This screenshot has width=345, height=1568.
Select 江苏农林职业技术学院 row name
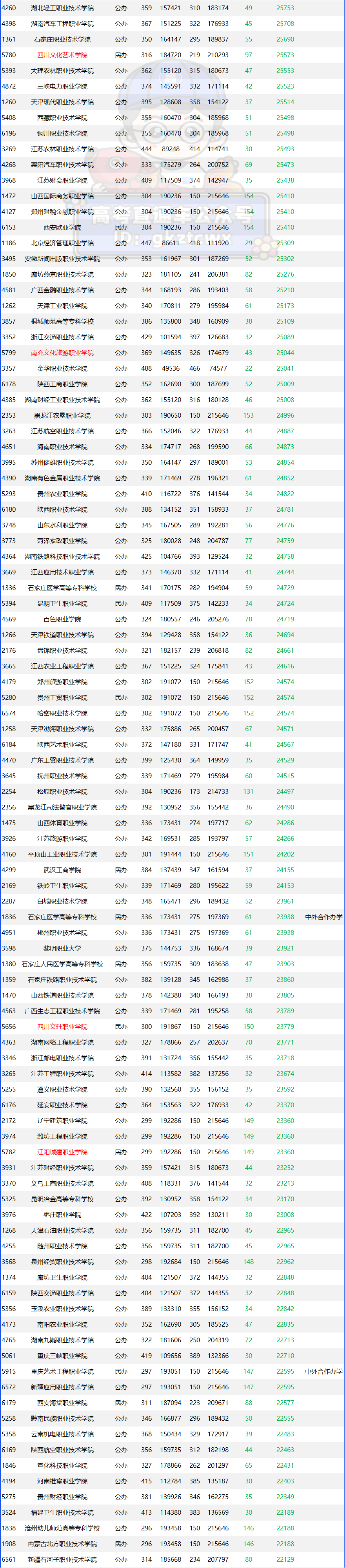[62, 149]
